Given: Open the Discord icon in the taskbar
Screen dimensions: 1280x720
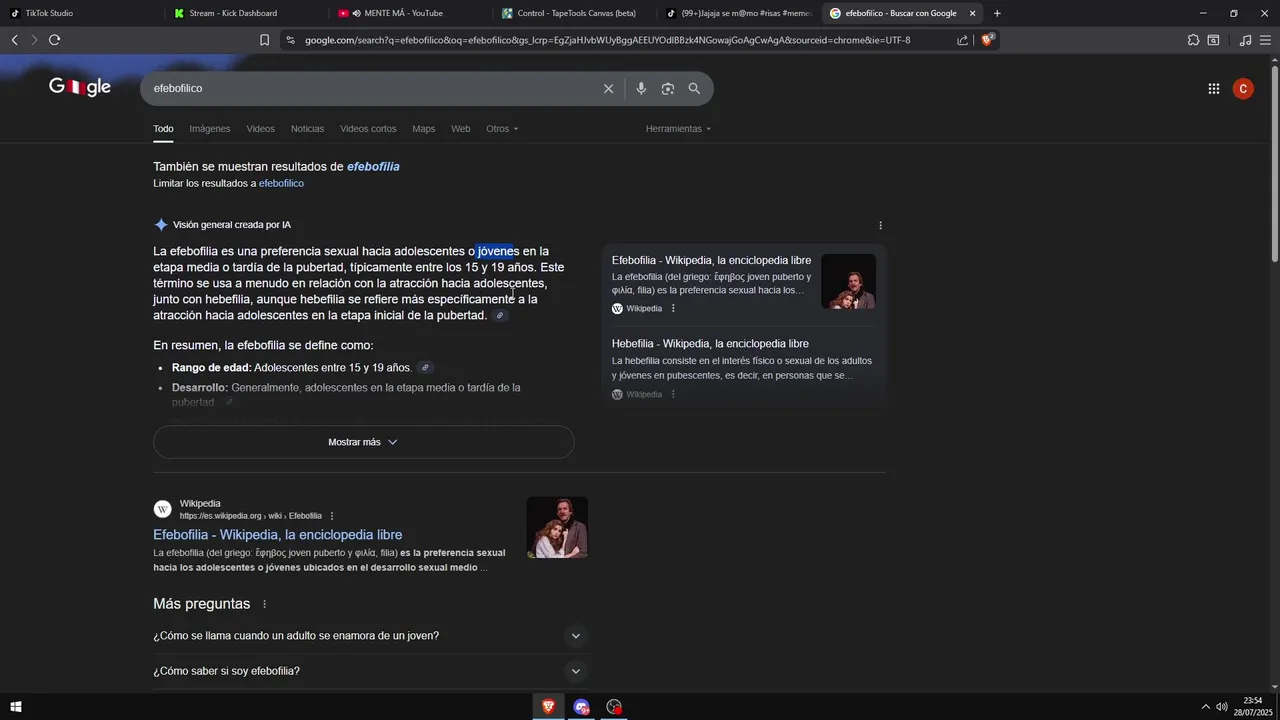Looking at the screenshot, I should pyautogui.click(x=581, y=707).
